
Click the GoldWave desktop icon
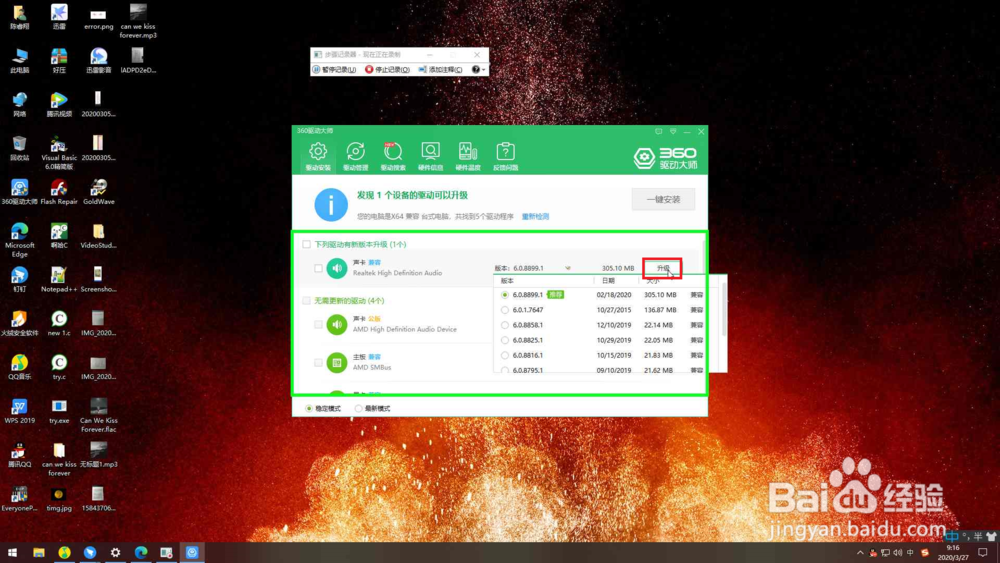(x=98, y=192)
